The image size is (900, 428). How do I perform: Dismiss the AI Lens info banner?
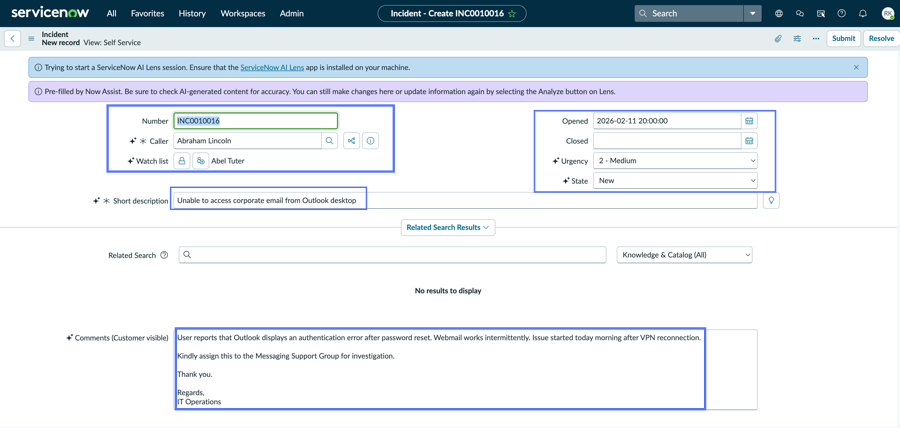point(856,67)
